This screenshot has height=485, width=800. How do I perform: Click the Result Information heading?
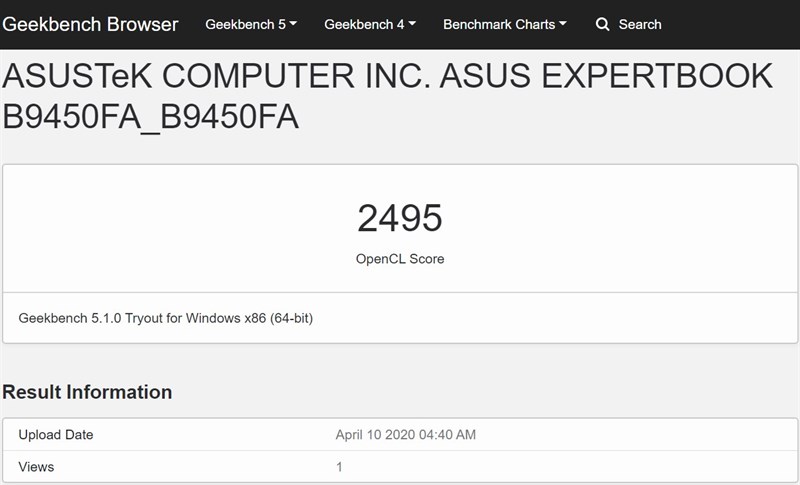(87, 392)
